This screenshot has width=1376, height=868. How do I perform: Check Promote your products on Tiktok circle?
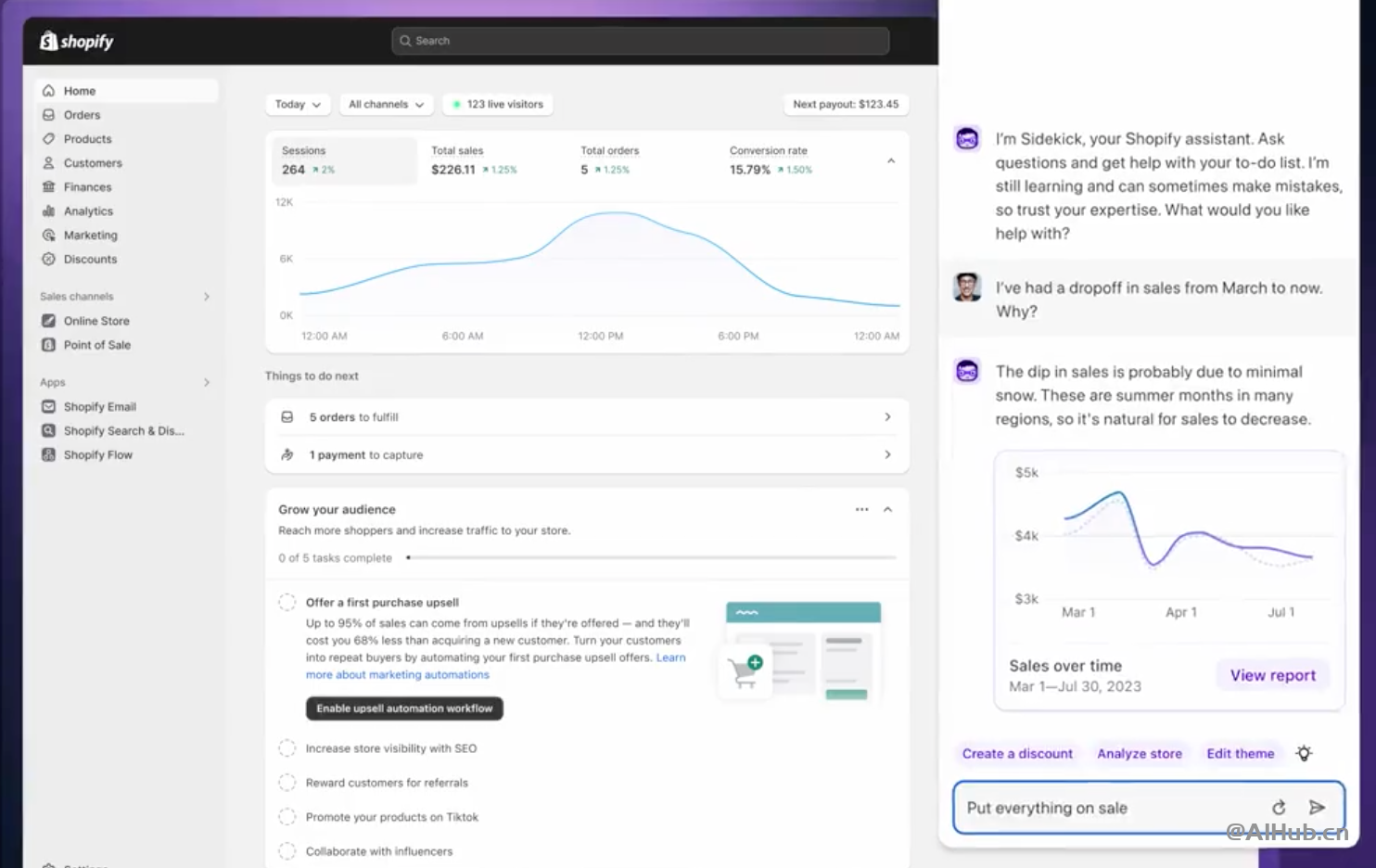(x=287, y=817)
